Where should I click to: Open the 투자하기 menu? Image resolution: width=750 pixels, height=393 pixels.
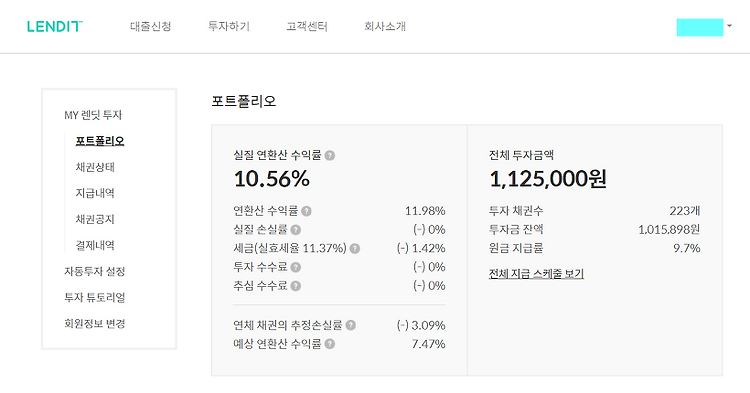229,26
